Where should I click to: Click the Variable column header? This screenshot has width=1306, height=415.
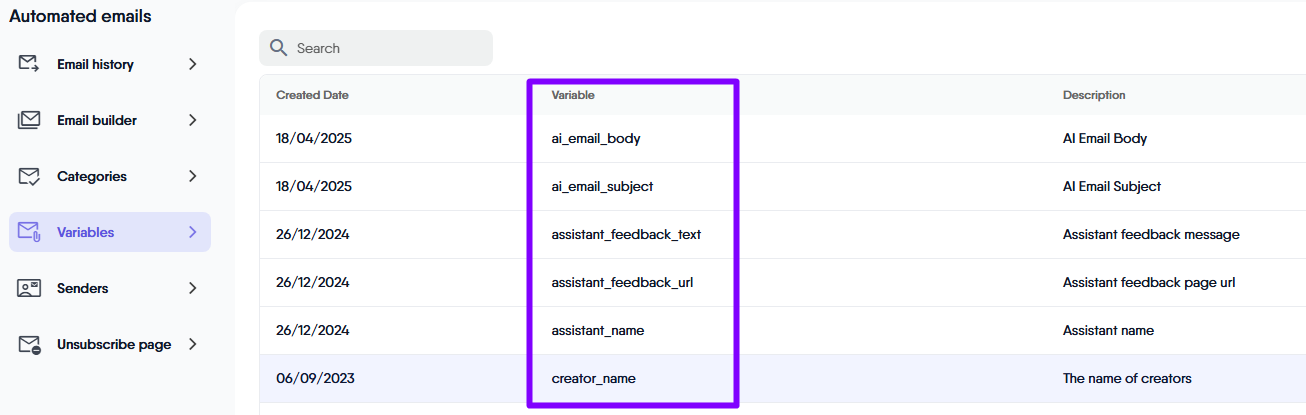[x=573, y=95]
